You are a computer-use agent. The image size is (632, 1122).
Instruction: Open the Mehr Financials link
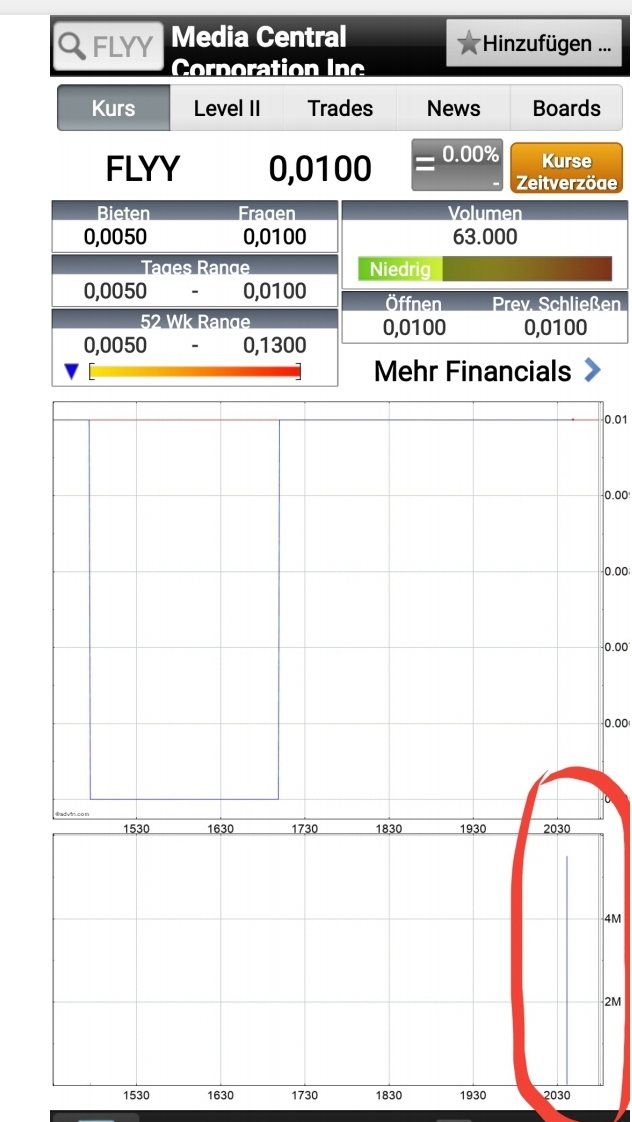(x=472, y=371)
